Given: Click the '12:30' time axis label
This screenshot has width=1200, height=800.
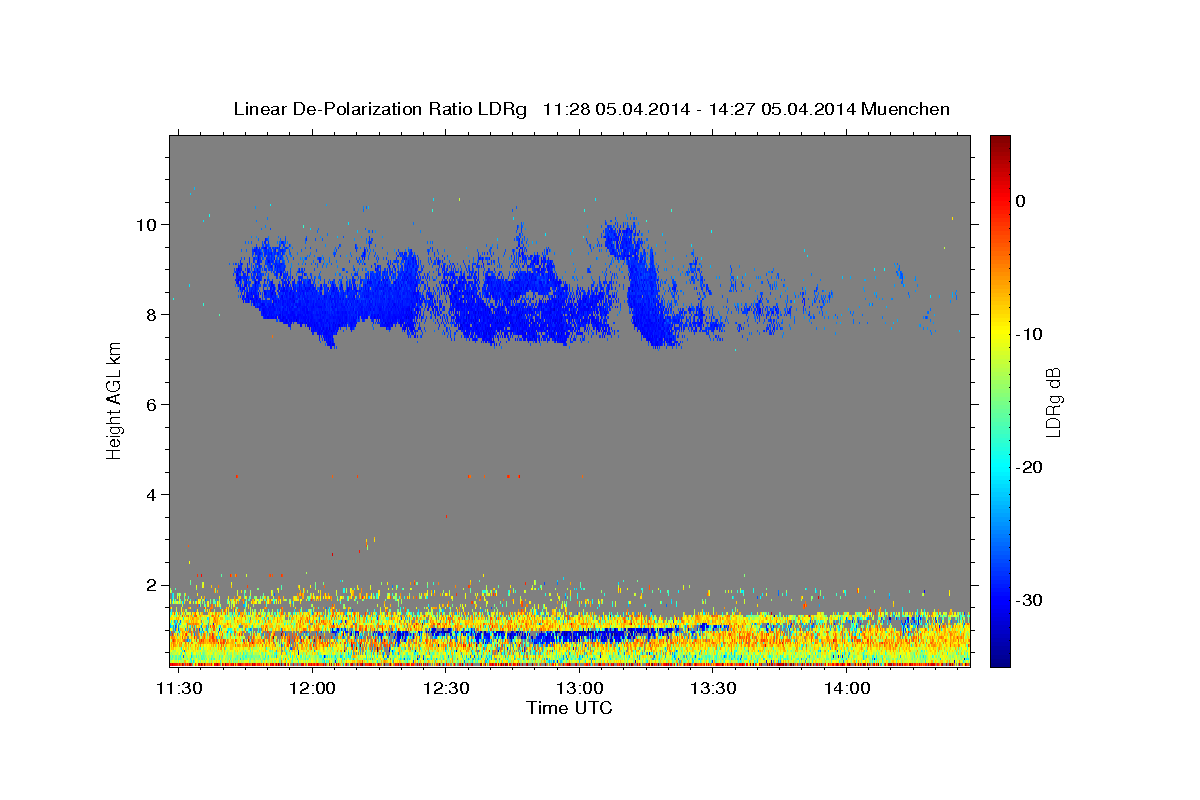Looking at the screenshot, I should pyautogui.click(x=446, y=688).
